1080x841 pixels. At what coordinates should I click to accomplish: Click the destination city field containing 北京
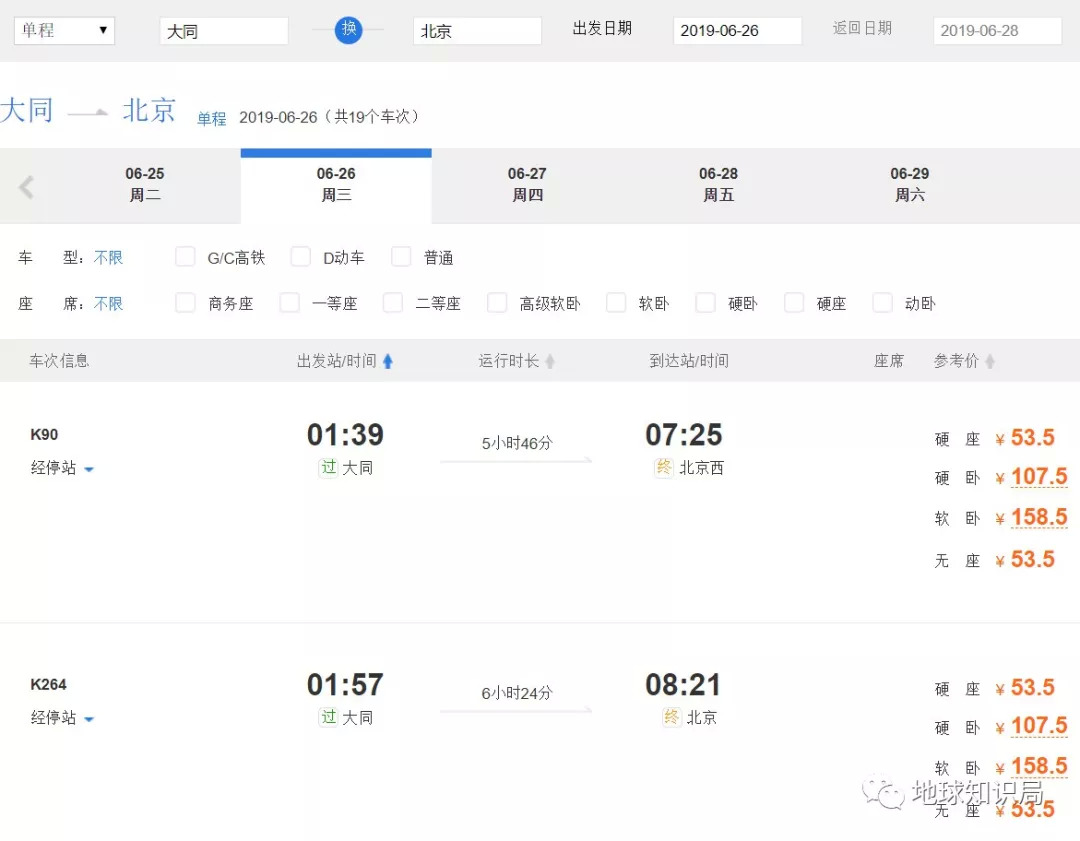pos(477,31)
